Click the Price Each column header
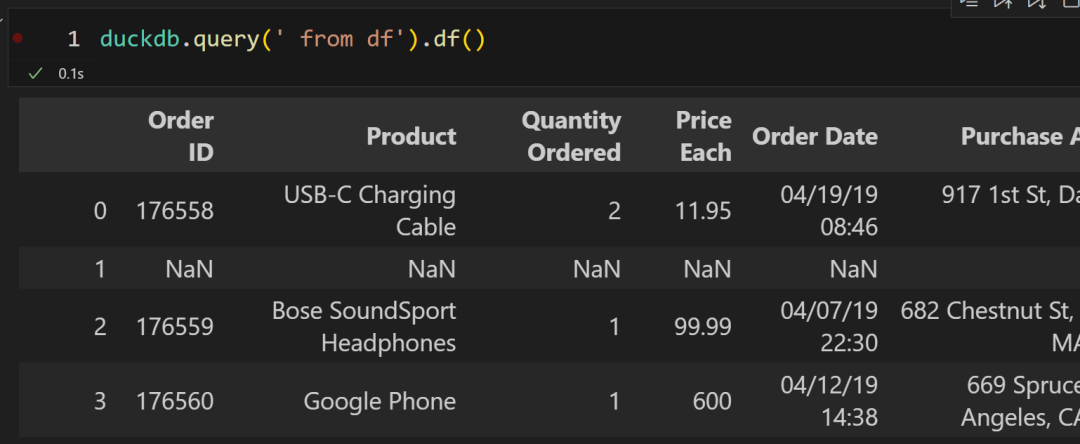The height and width of the screenshot is (444, 1080). pos(704,136)
